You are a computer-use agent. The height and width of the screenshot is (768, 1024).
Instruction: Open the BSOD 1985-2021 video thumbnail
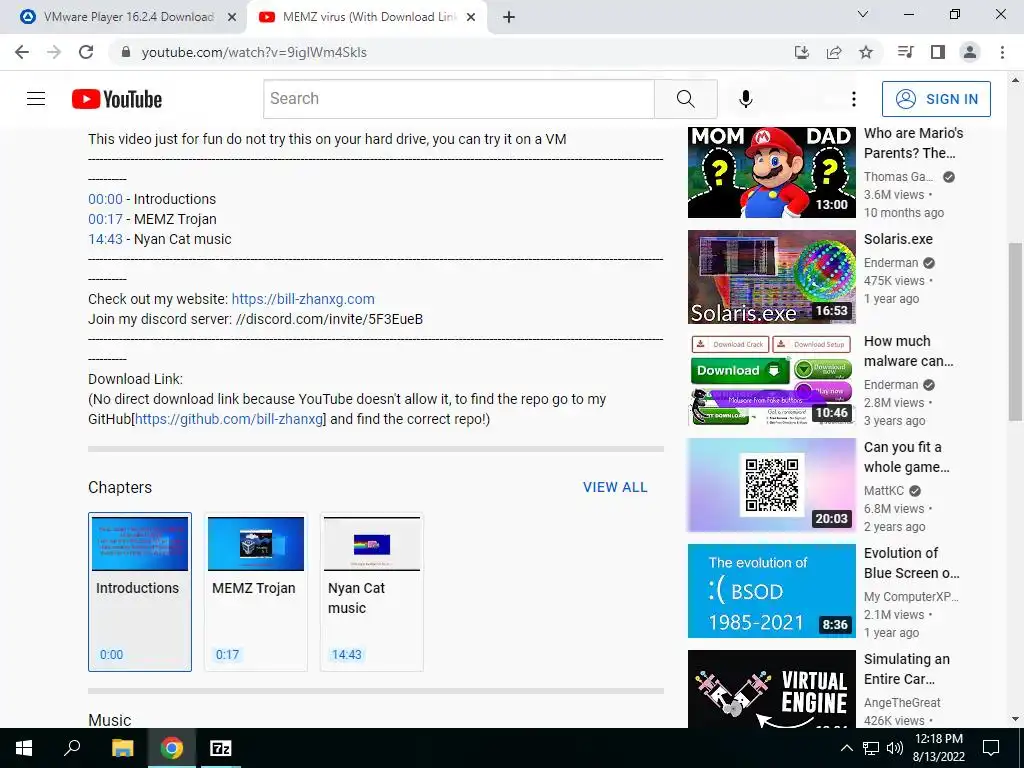771,591
